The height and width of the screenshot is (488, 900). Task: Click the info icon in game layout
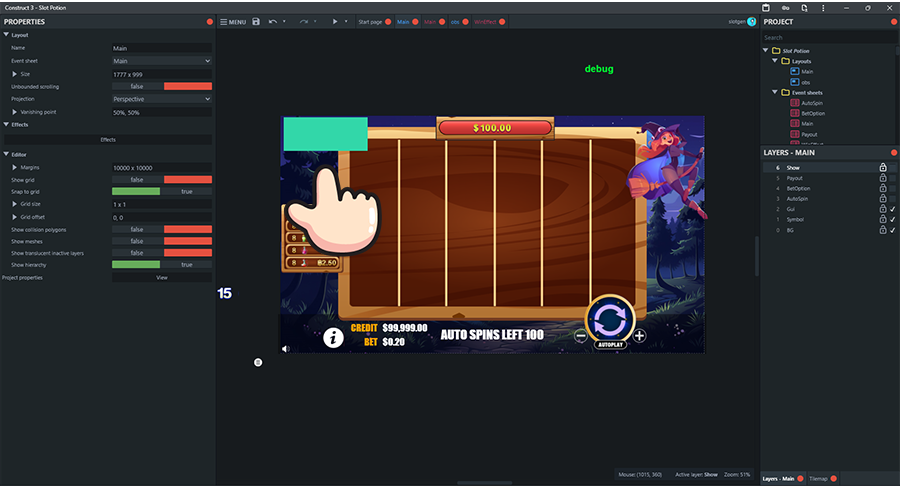pos(333,338)
